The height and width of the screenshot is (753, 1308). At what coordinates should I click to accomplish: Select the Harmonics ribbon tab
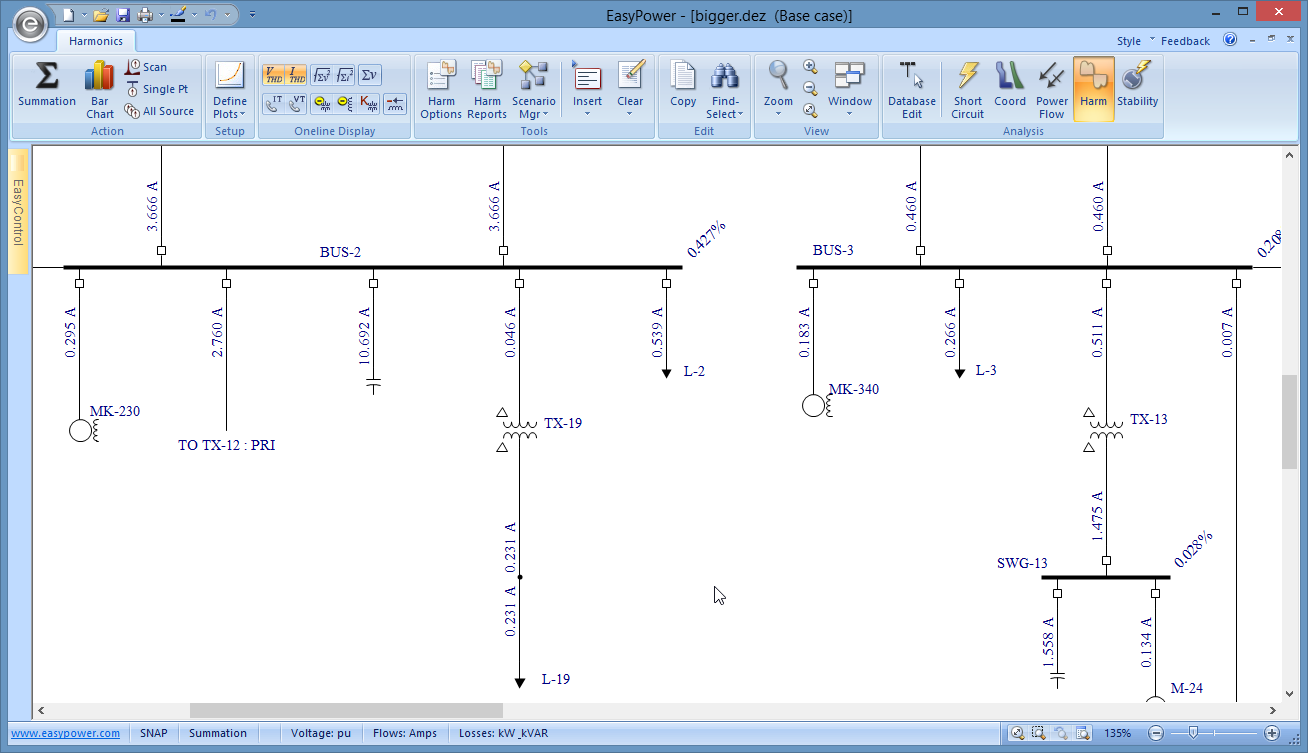point(96,41)
